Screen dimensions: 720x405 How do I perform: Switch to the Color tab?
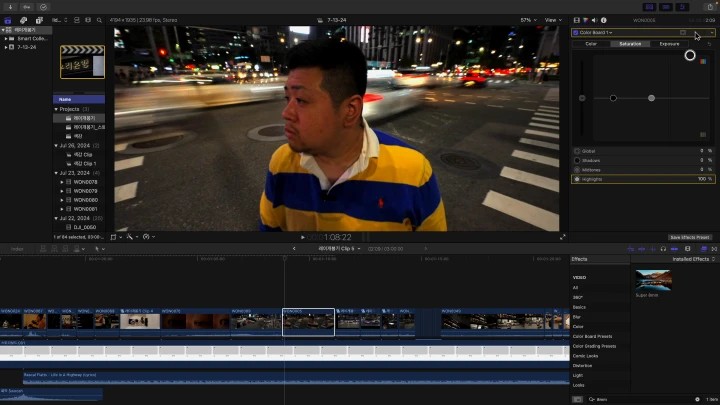click(x=591, y=44)
